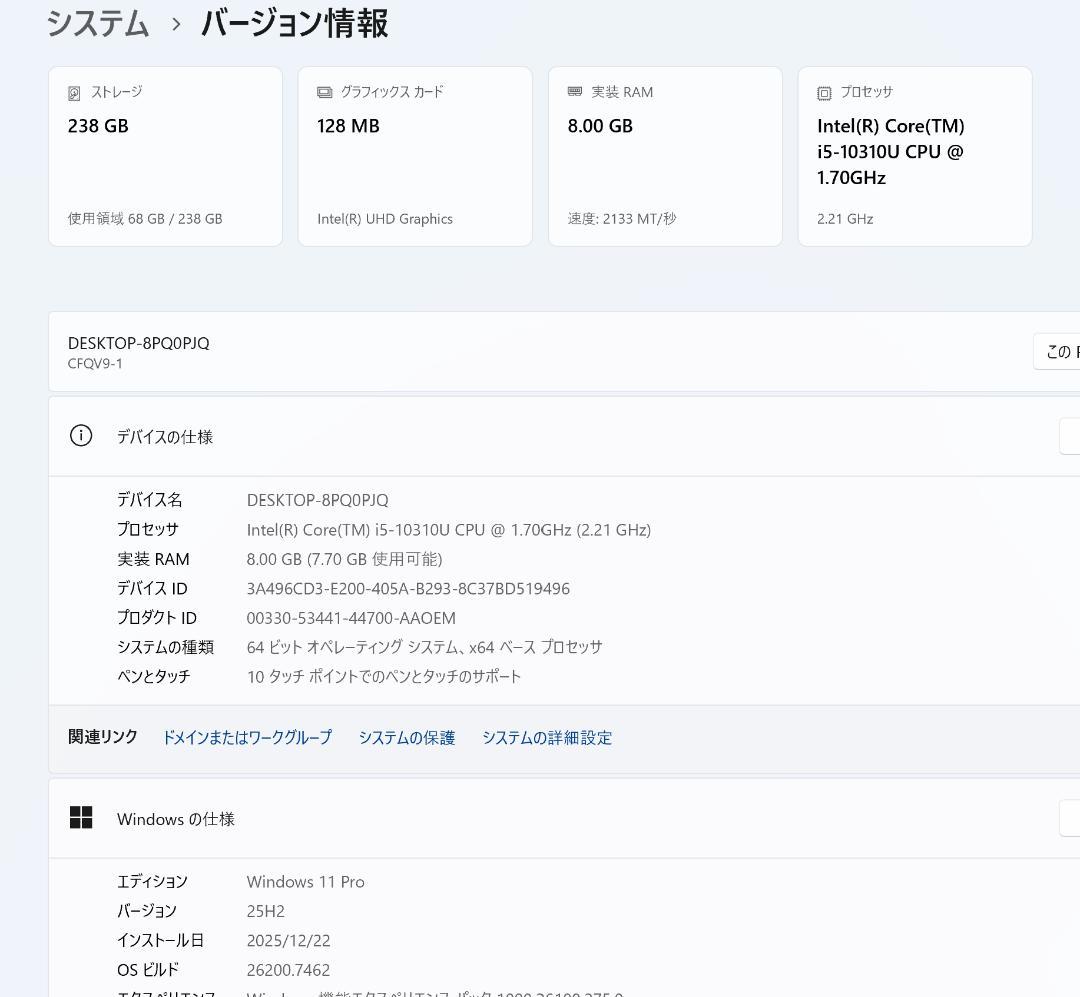Select the プロダクト ID value

[x=351, y=617]
